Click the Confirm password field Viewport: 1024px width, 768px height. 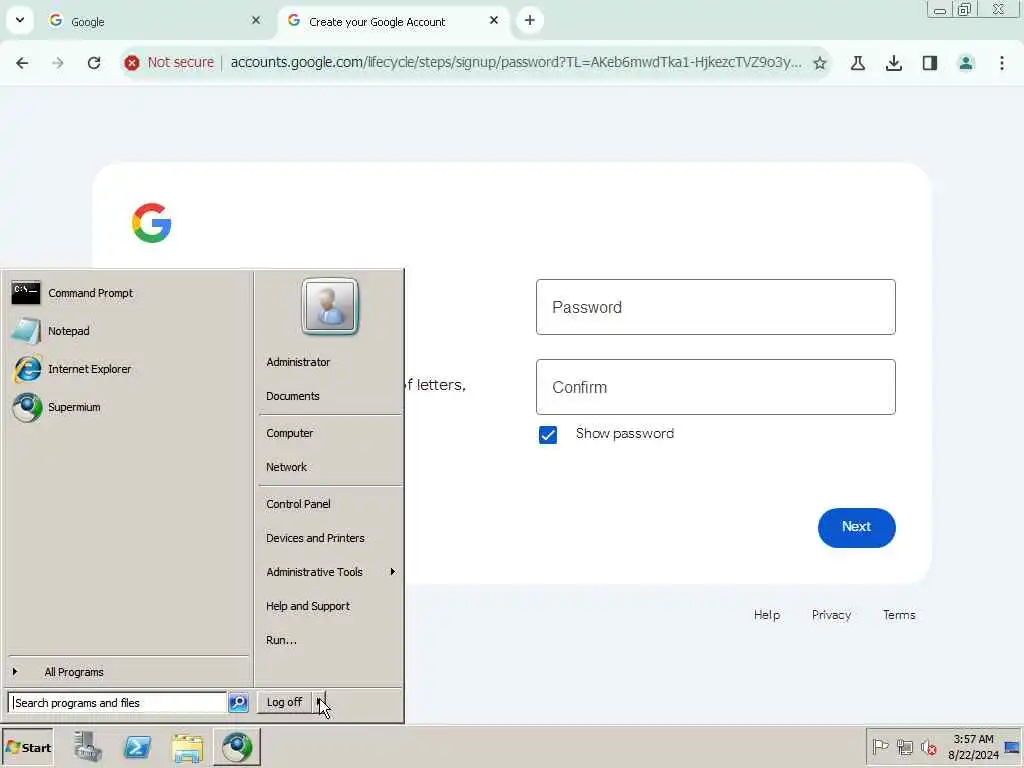point(716,387)
